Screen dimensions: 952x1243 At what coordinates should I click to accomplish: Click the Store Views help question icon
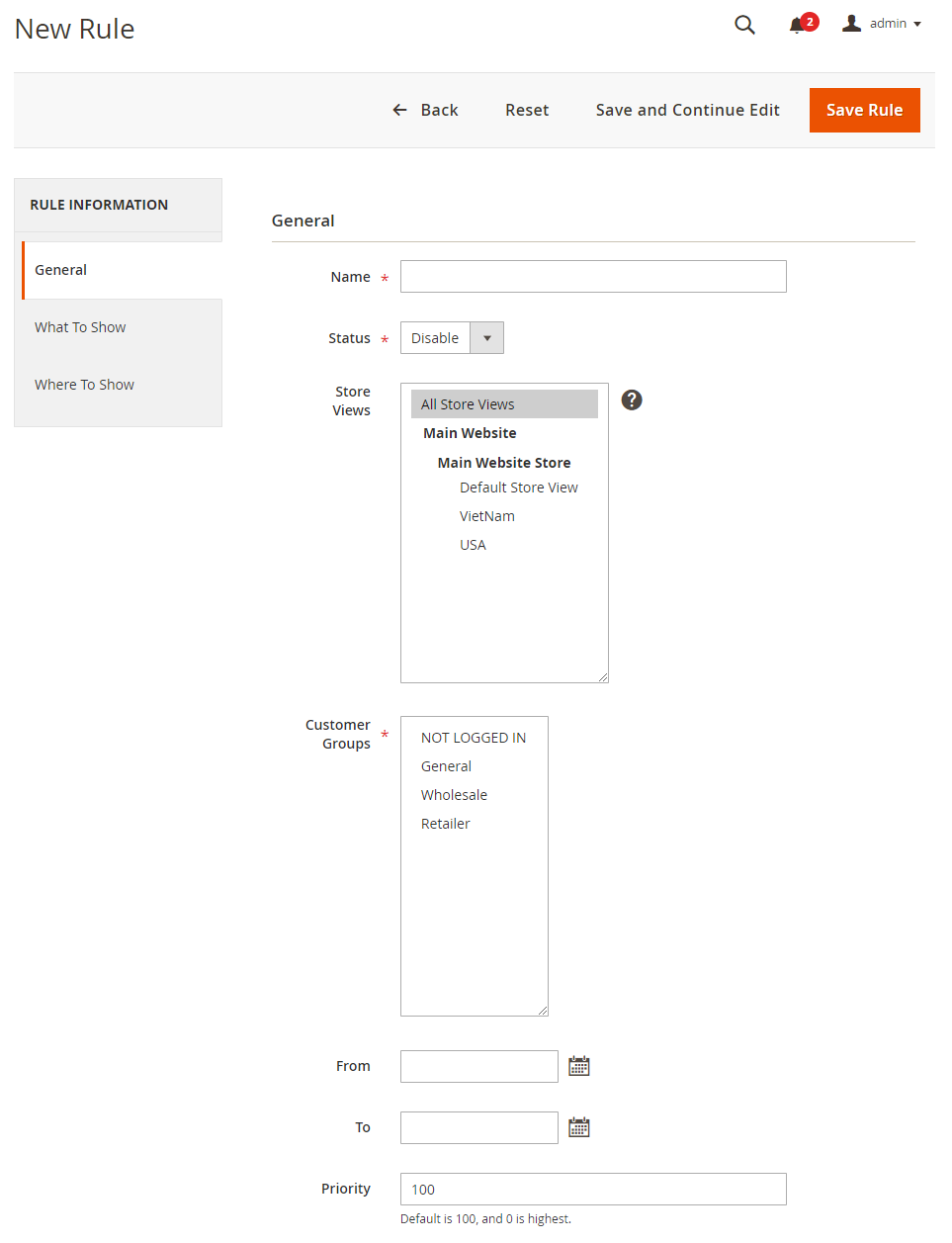coord(632,400)
